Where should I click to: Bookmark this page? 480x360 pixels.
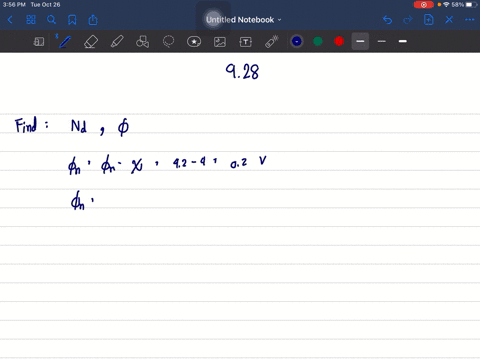[x=72, y=20]
